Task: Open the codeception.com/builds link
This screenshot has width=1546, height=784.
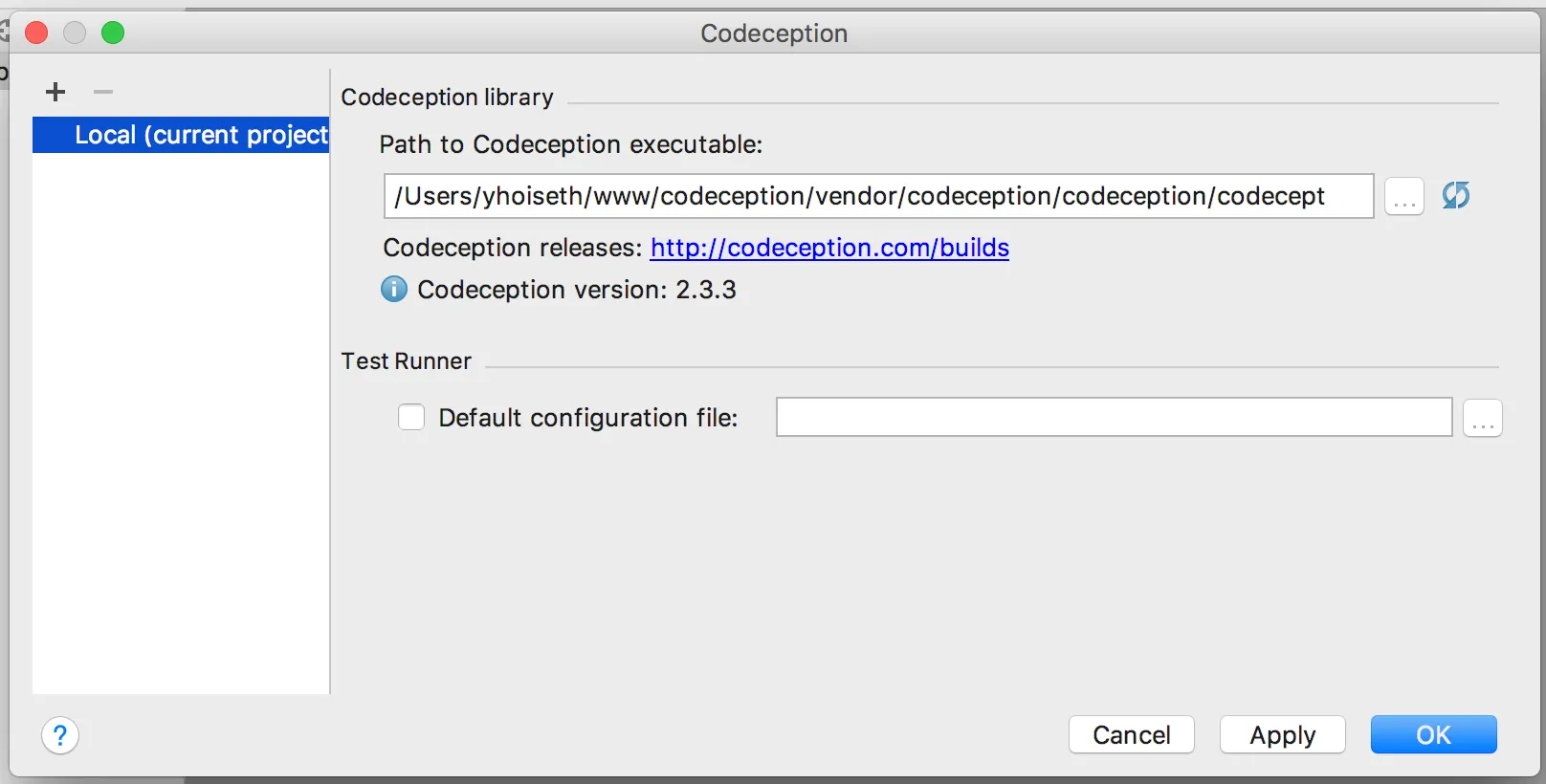Action: 829,248
